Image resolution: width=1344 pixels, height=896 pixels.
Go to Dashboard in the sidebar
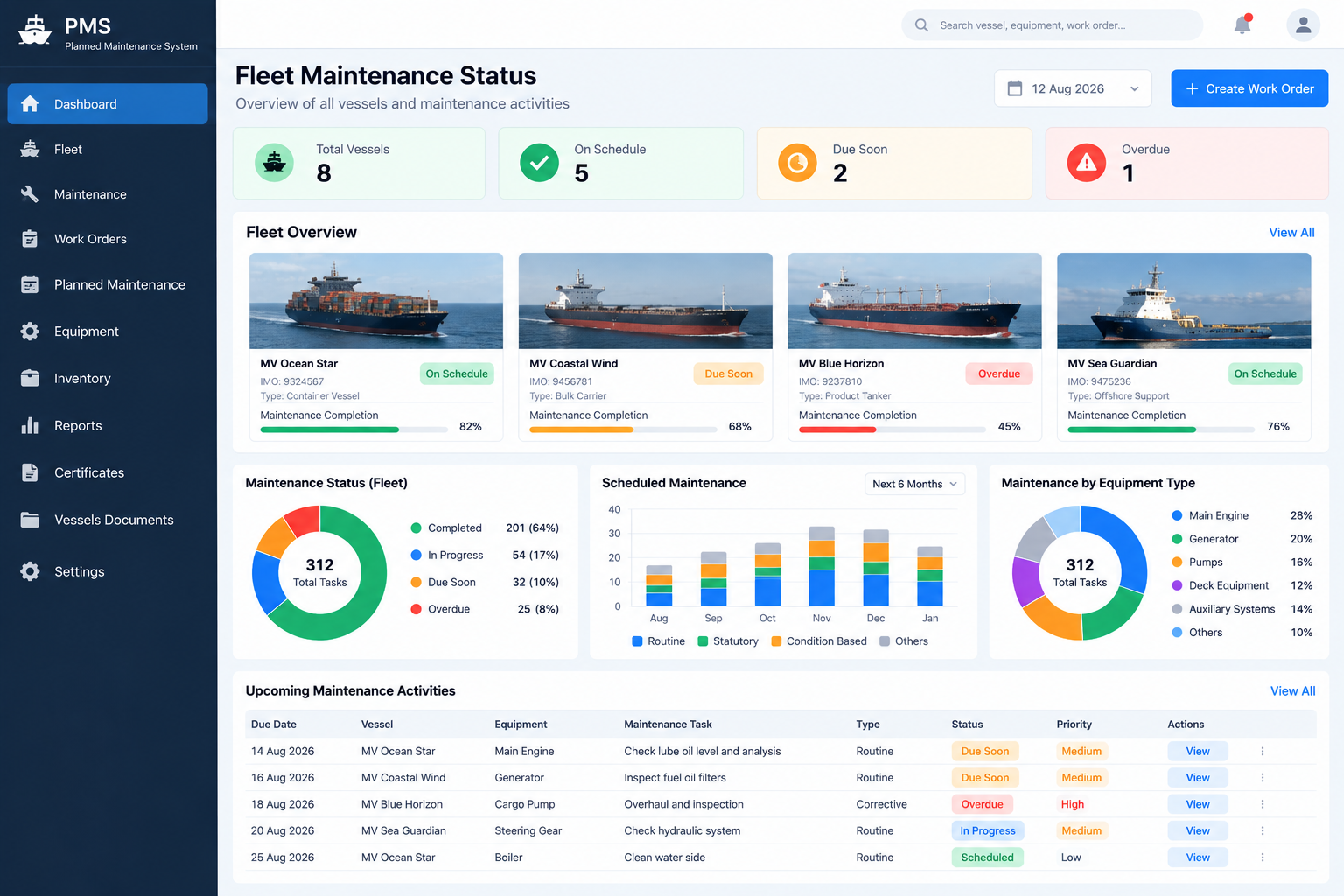click(x=108, y=104)
